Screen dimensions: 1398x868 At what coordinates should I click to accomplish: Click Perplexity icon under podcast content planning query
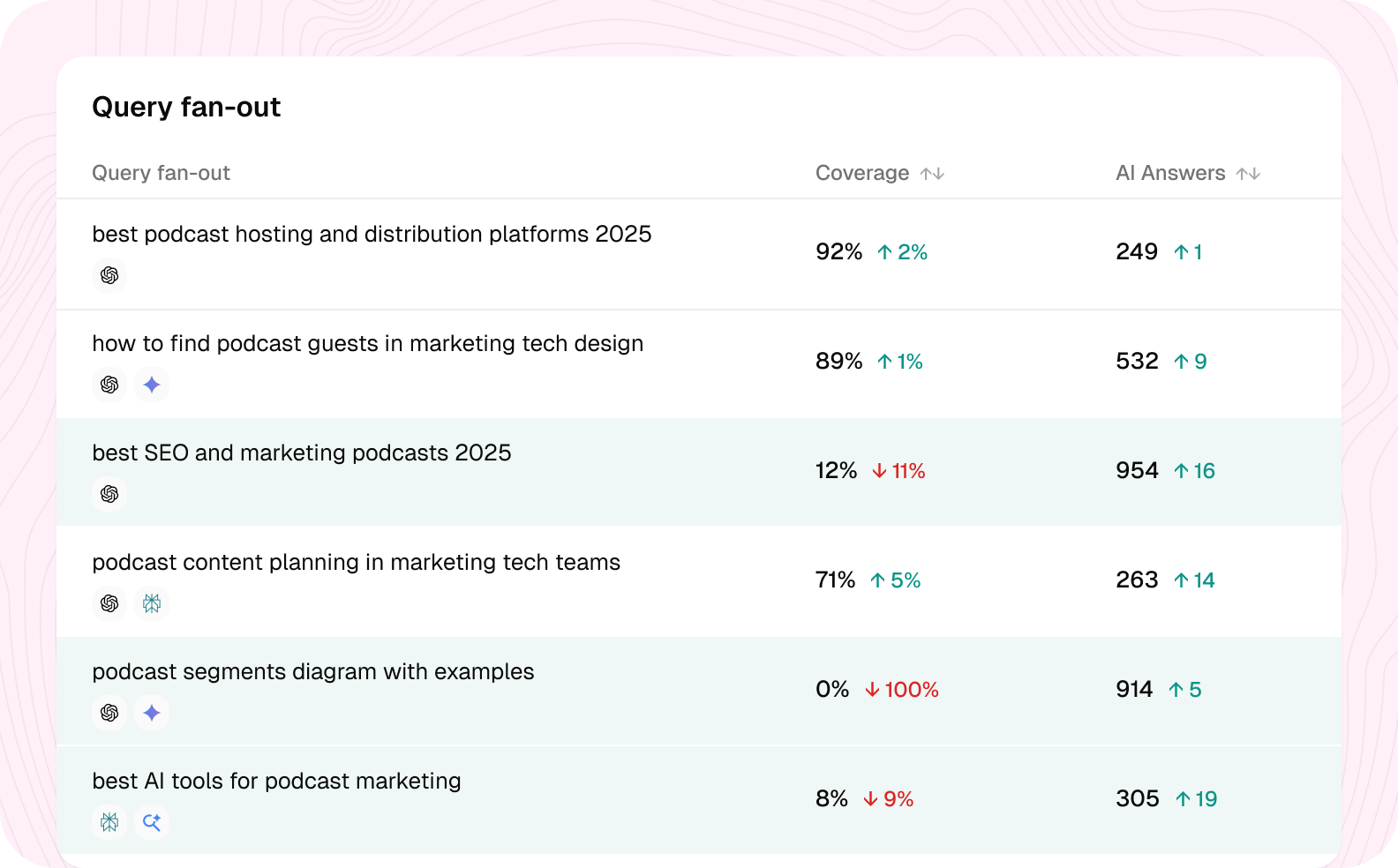click(x=152, y=603)
